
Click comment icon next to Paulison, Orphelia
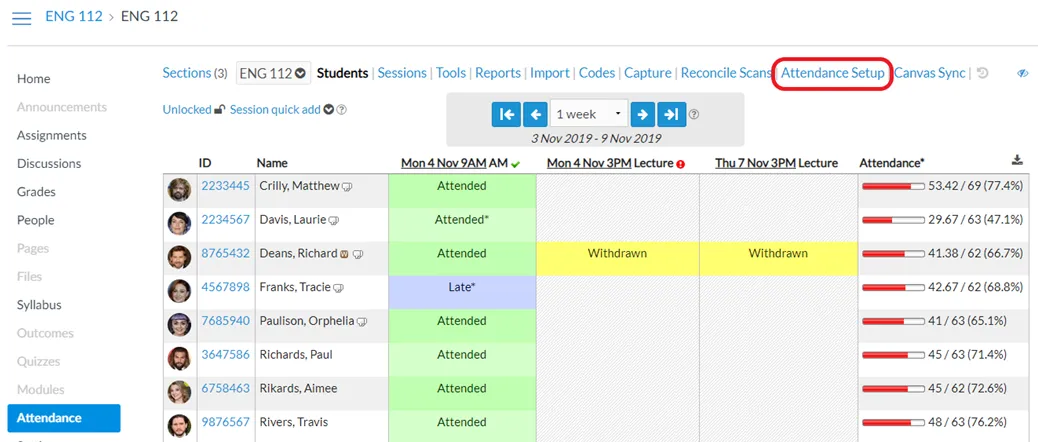(x=362, y=322)
